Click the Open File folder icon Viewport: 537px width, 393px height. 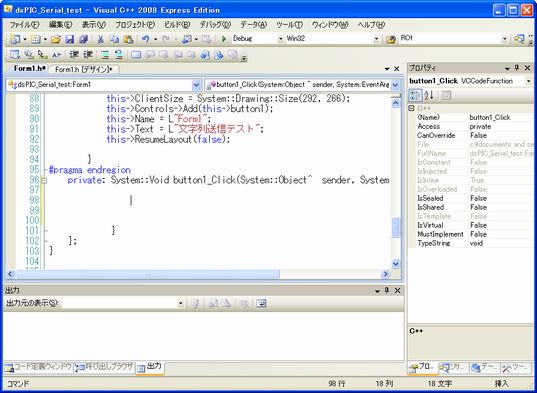(56, 39)
